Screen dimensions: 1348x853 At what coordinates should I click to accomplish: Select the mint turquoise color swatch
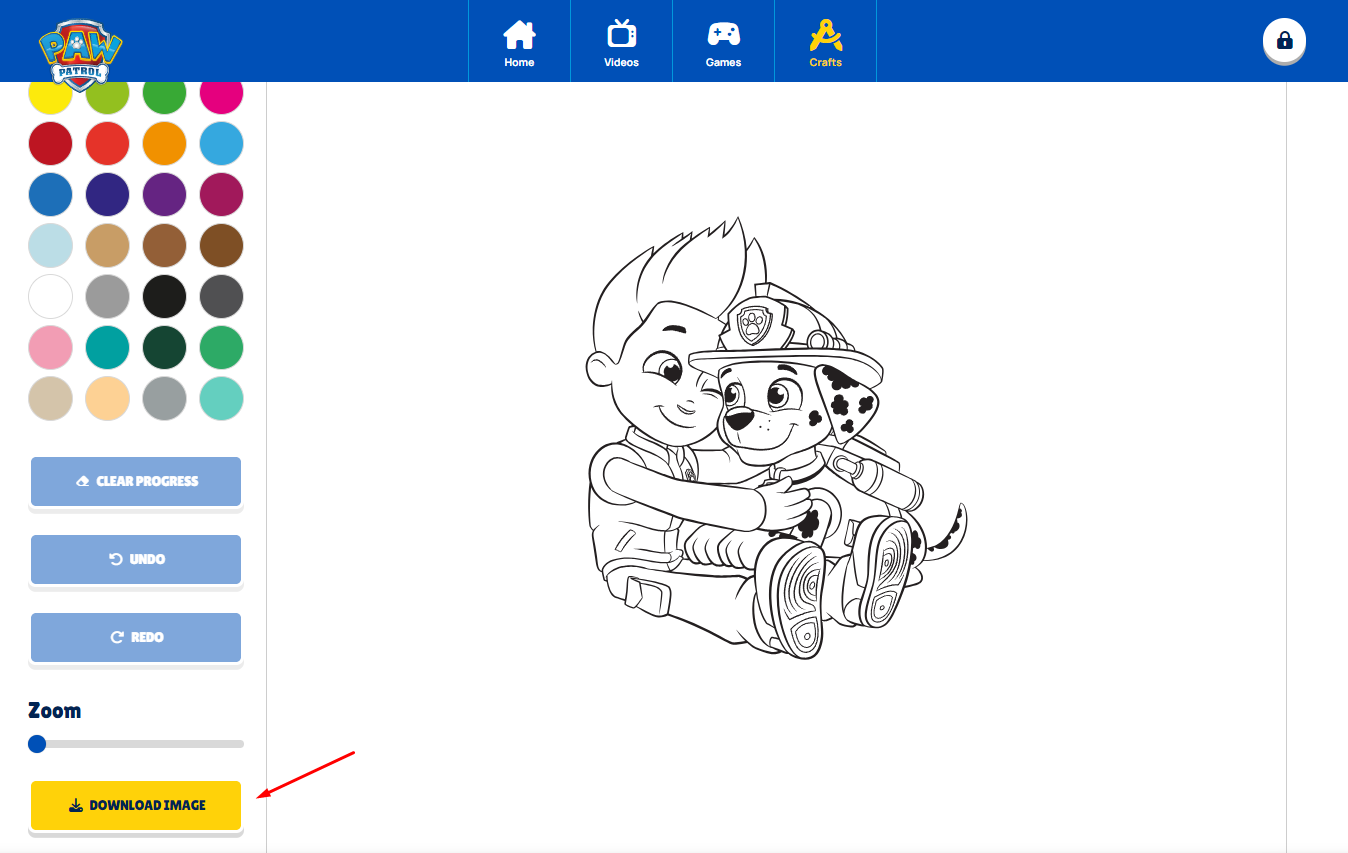pos(222,399)
